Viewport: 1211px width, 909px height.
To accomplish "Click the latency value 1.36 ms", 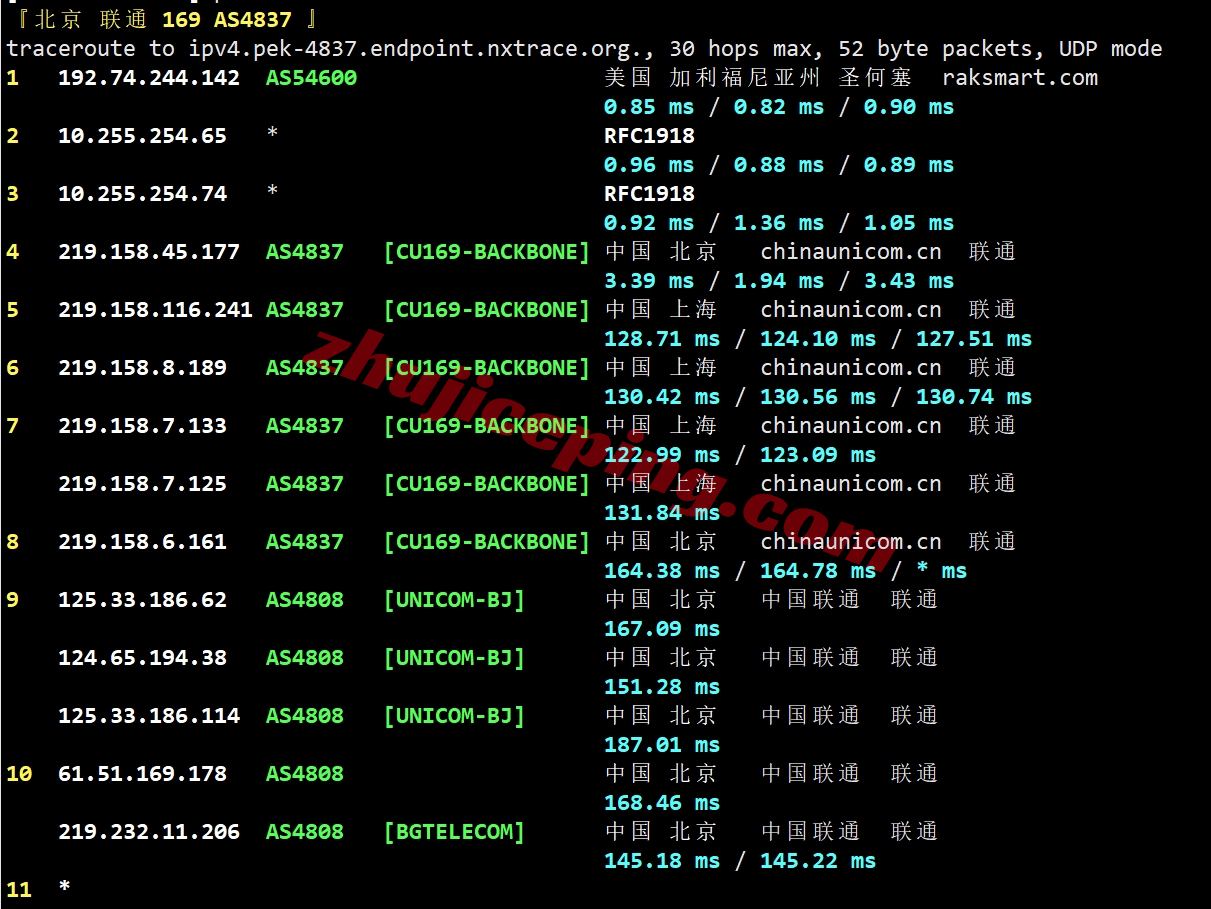I will [779, 223].
